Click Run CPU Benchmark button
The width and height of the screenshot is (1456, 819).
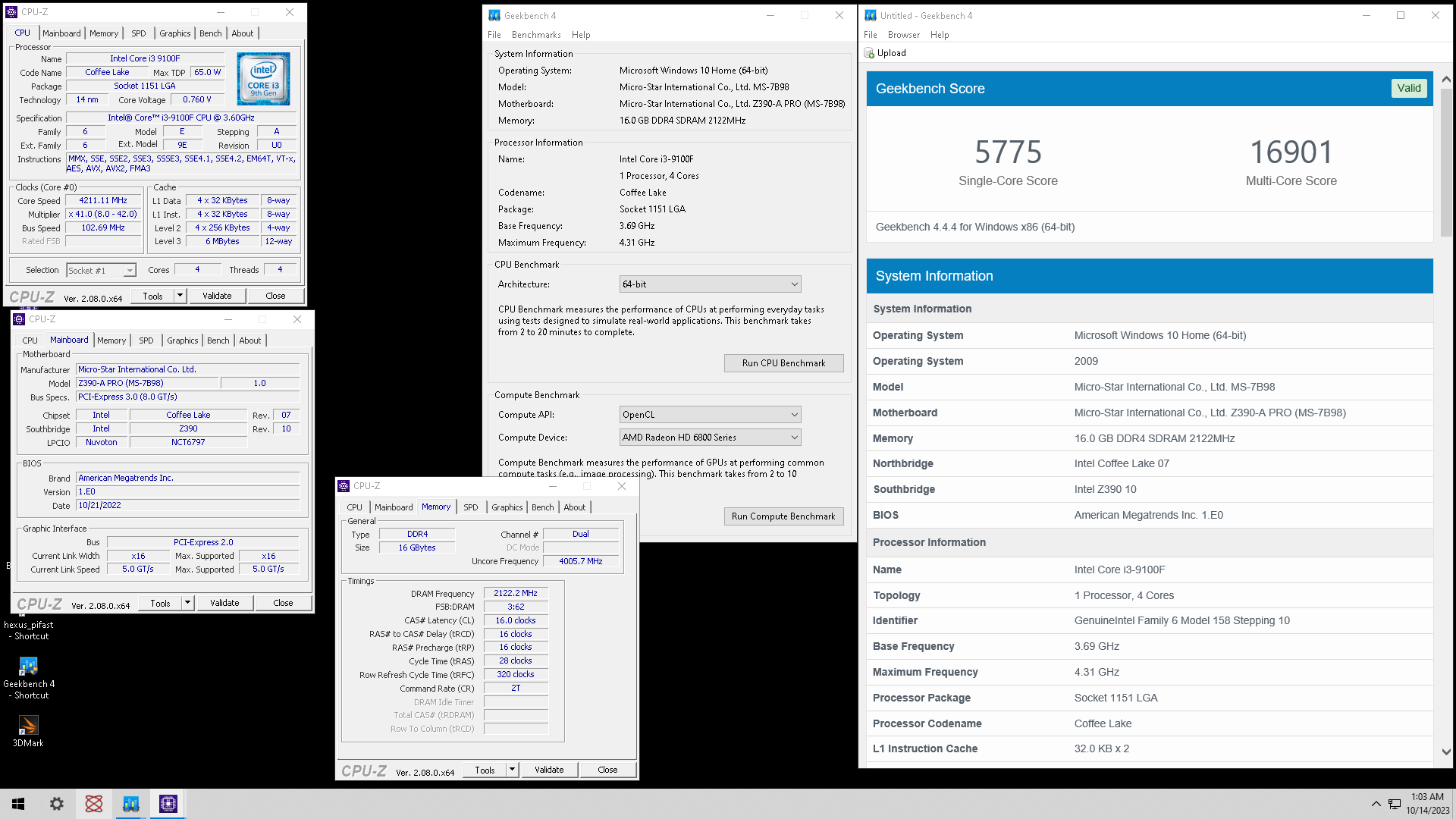783,363
